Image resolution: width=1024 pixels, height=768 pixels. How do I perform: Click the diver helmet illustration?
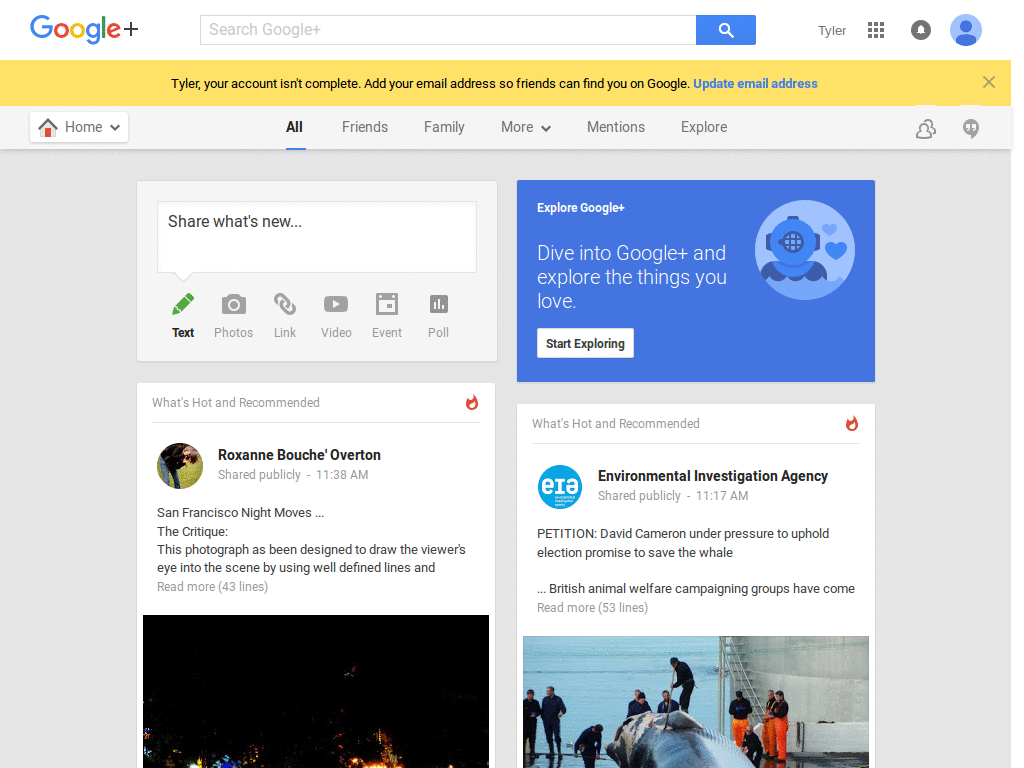tap(805, 250)
